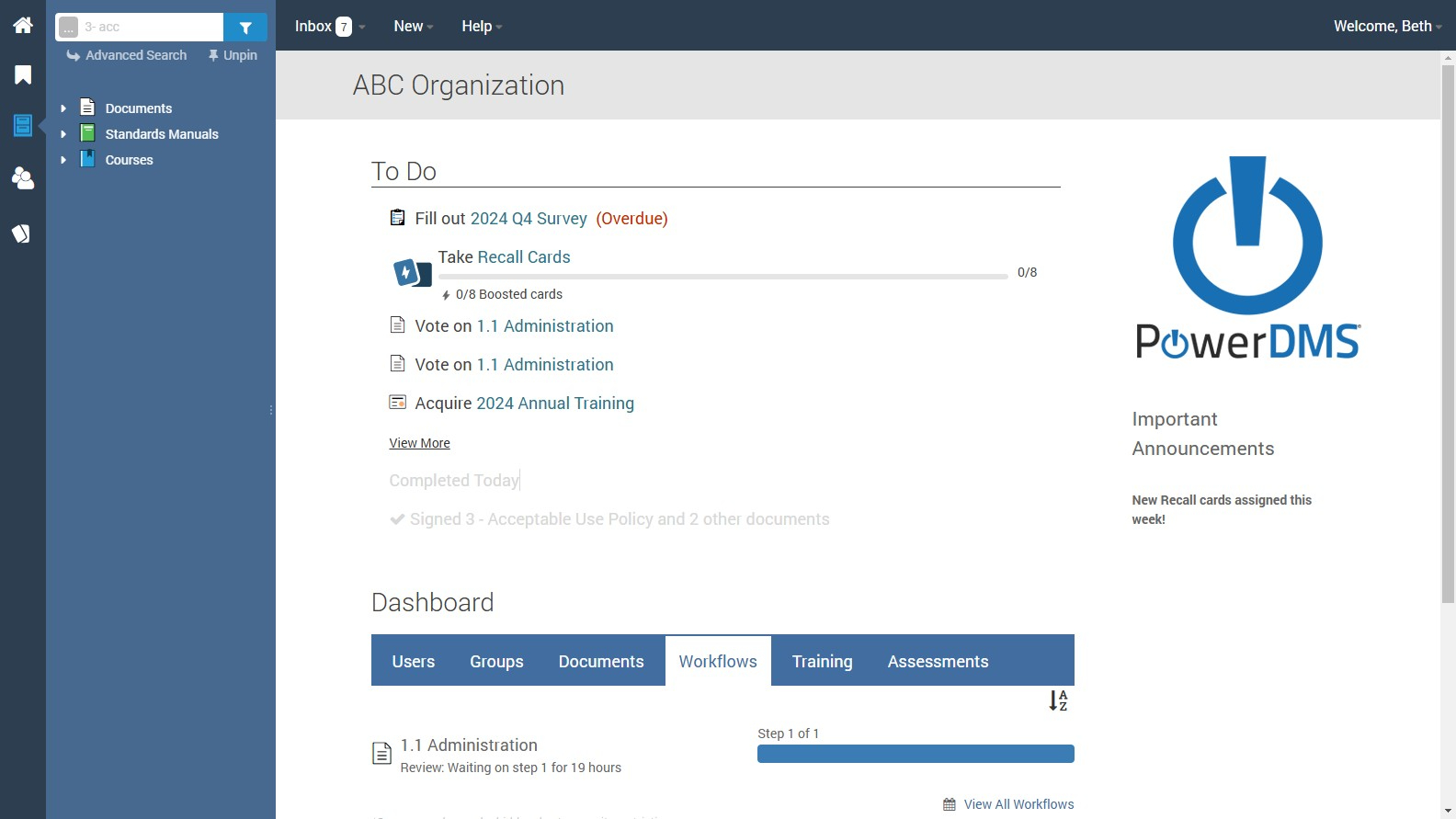
Task: Select the Users and Groups sidebar icon
Action: click(x=23, y=178)
